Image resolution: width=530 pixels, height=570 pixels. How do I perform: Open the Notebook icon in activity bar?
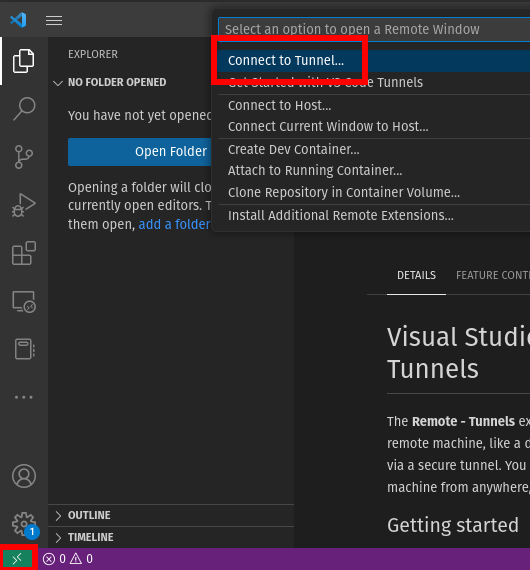tap(24, 349)
